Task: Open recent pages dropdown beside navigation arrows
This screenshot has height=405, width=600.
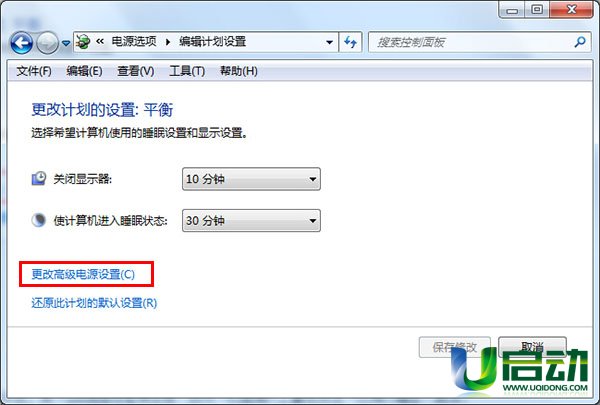Action: point(66,43)
